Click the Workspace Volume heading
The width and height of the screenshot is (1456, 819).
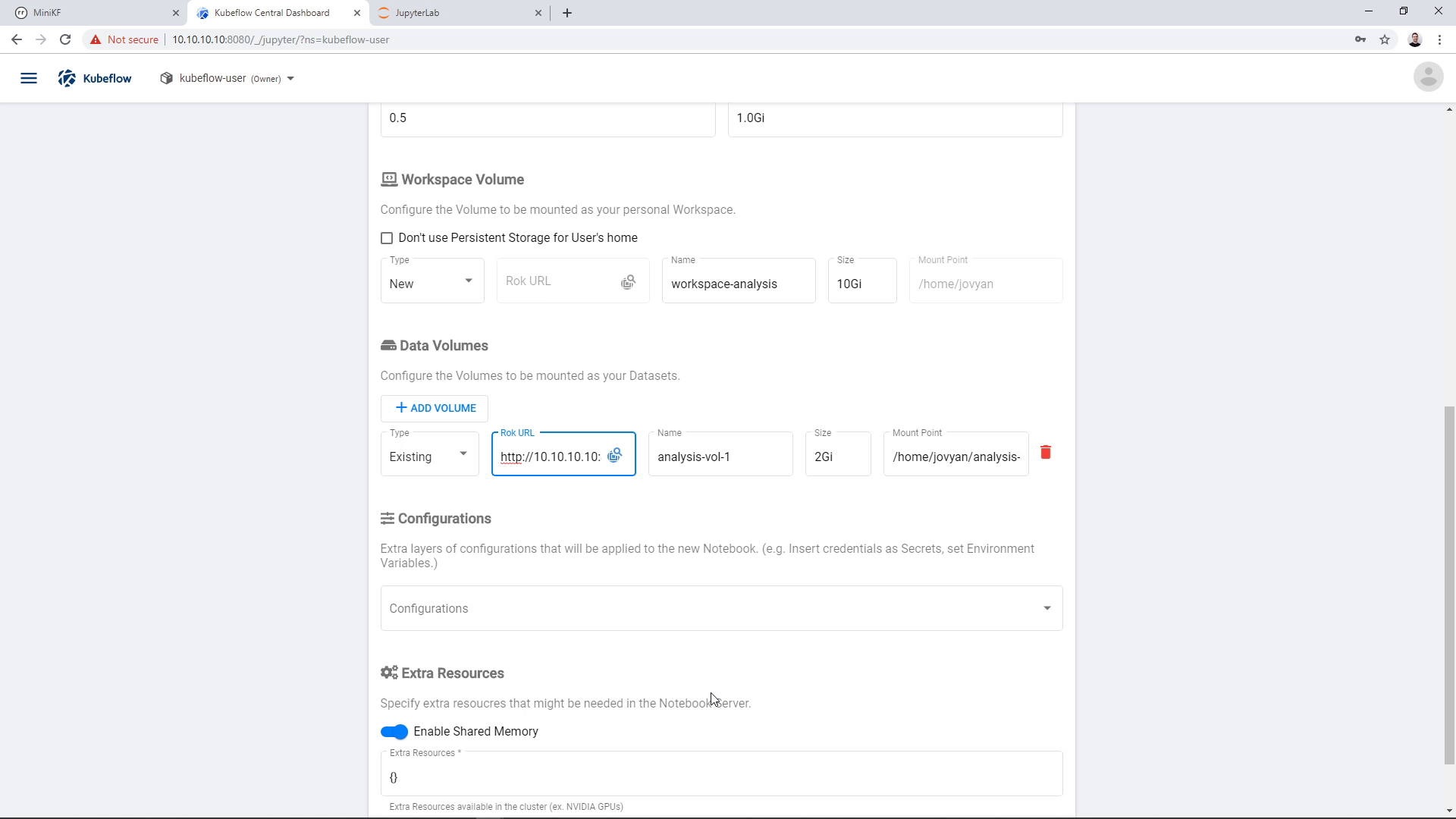tap(453, 180)
